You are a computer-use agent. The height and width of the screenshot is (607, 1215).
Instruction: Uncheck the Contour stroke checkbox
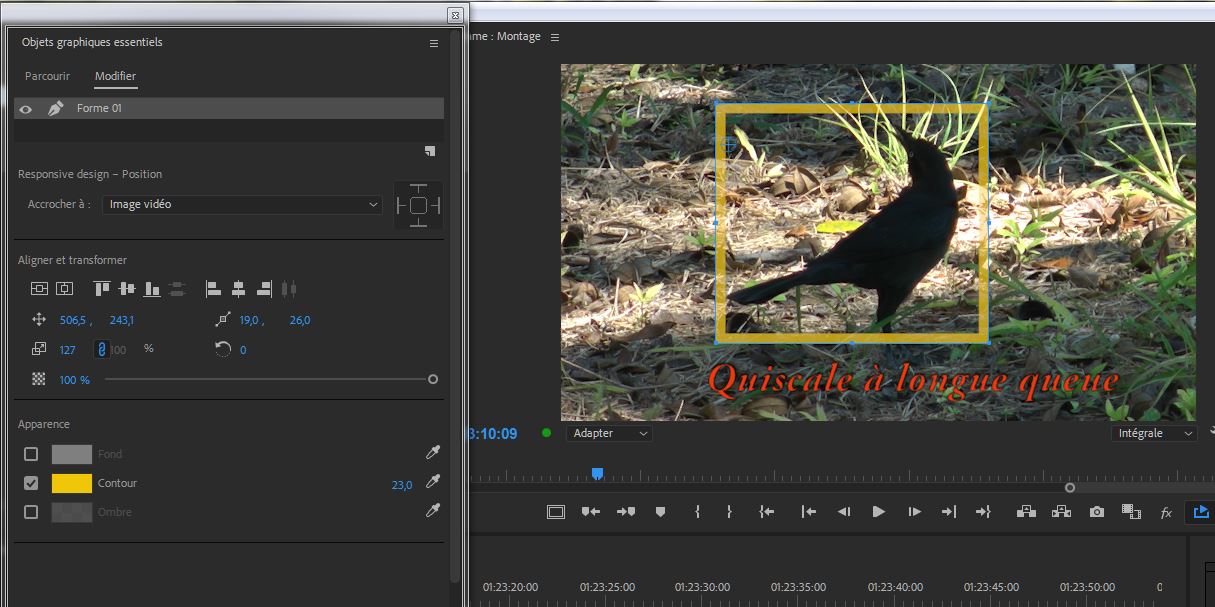click(x=31, y=483)
